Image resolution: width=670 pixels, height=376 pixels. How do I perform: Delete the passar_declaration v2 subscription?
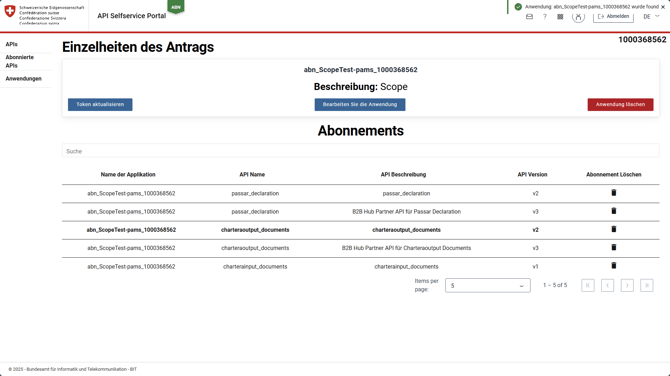pos(614,193)
